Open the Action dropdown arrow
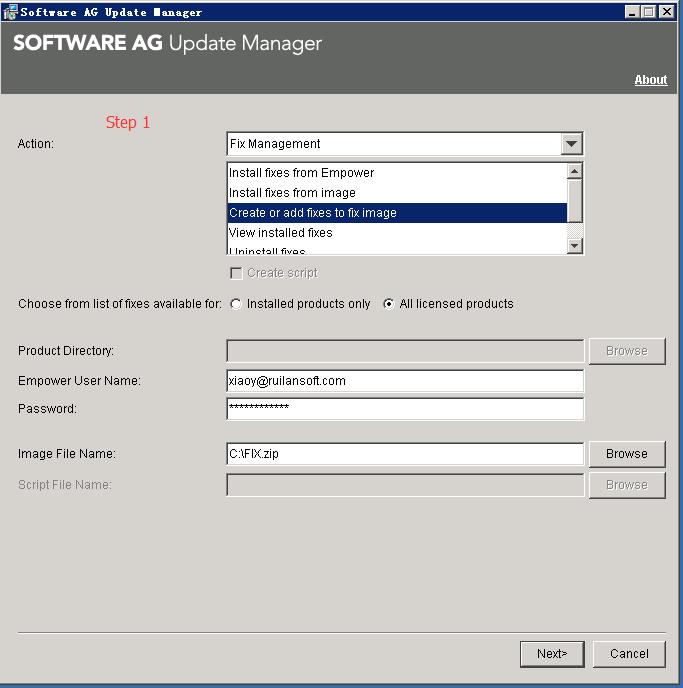Image resolution: width=683 pixels, height=688 pixels. point(571,144)
